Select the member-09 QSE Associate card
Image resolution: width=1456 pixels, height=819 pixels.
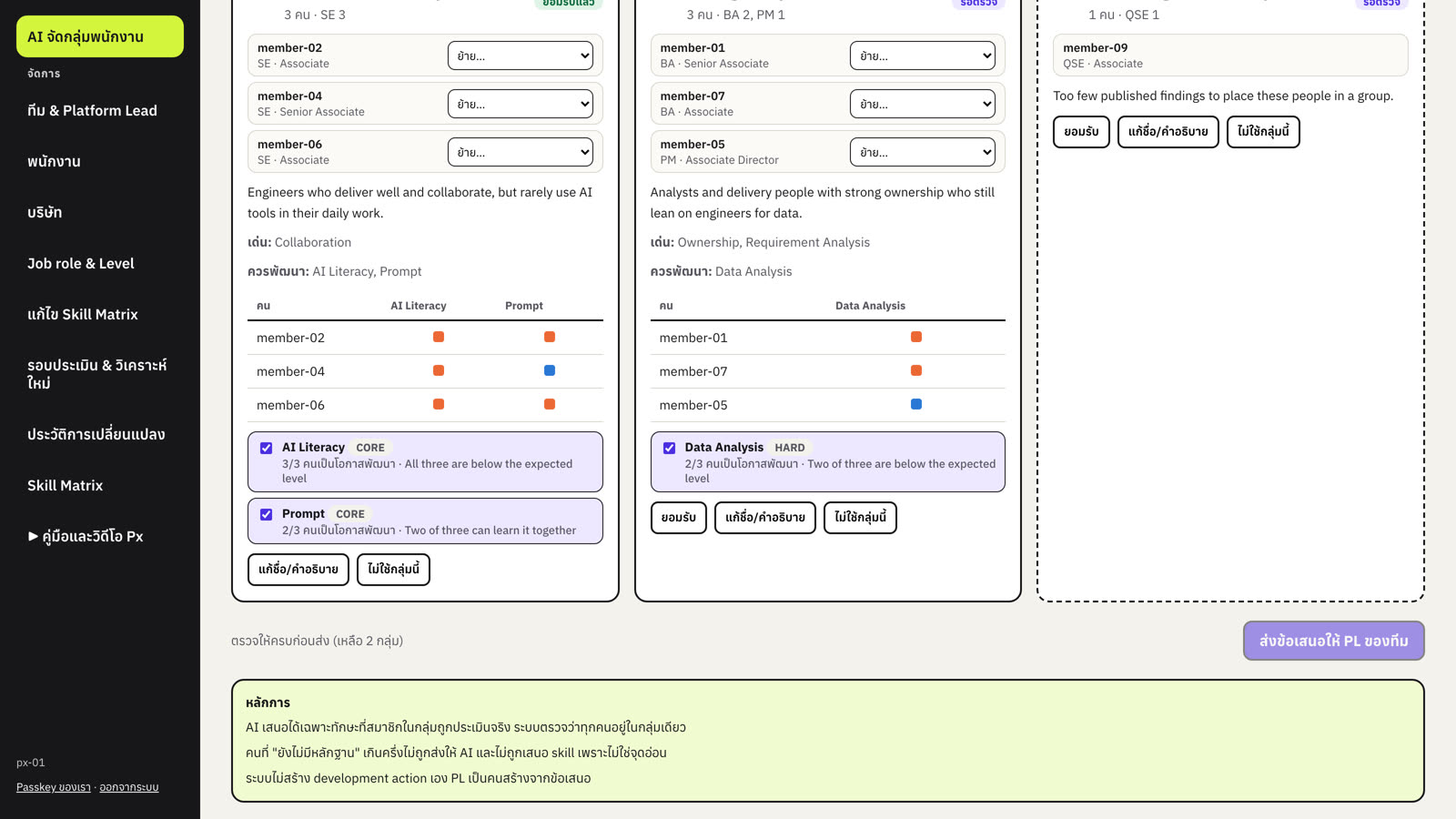pos(1230,56)
